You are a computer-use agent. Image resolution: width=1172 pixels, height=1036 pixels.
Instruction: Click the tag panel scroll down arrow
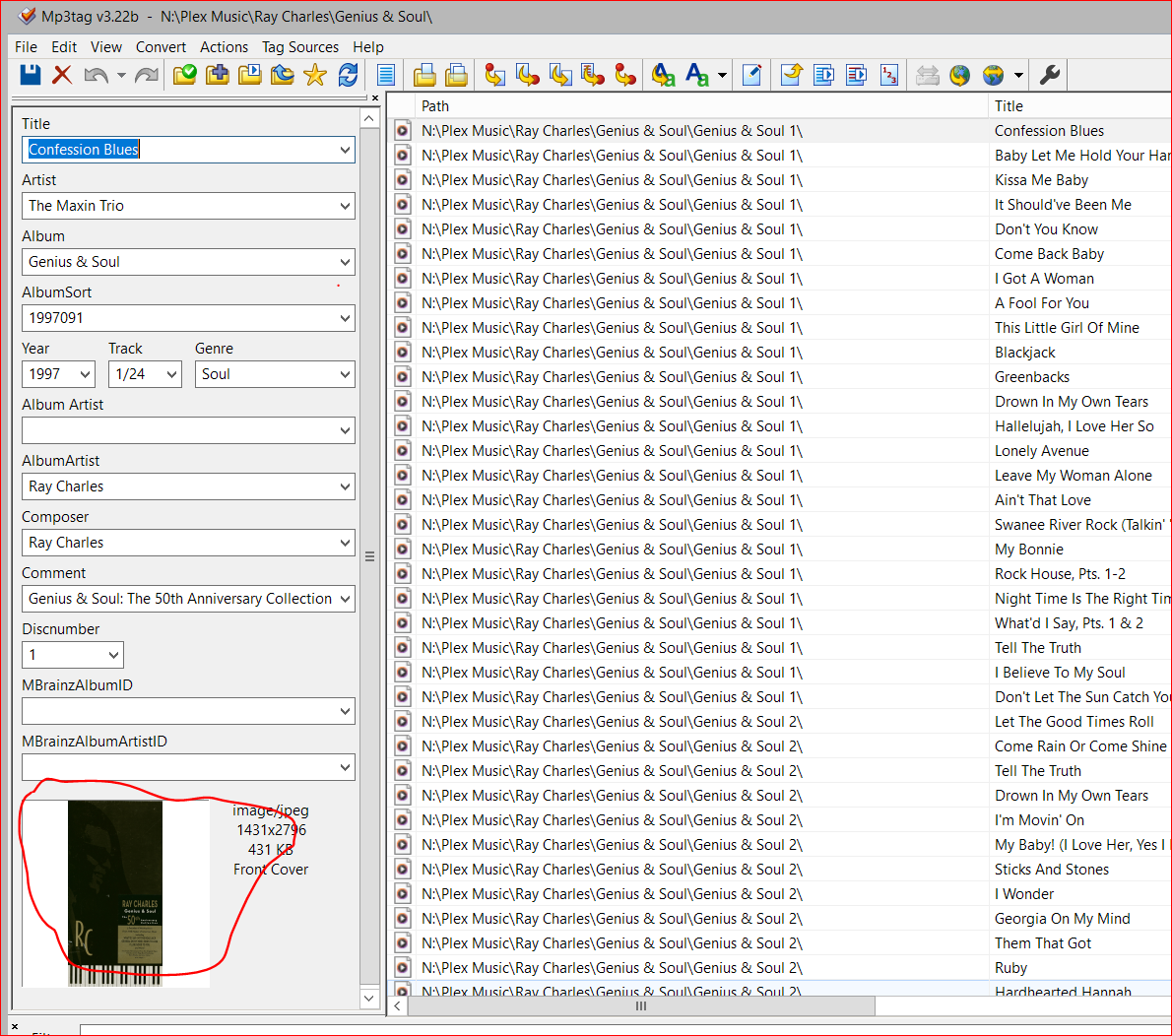point(369,998)
